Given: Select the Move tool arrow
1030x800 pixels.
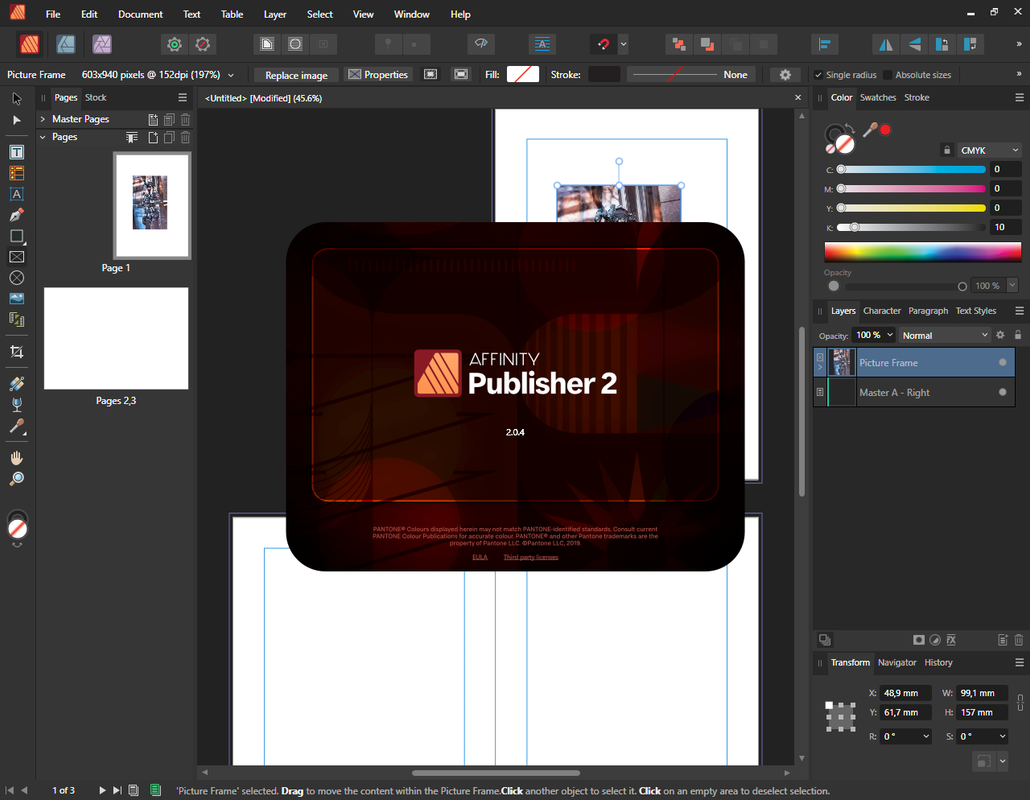Looking at the screenshot, I should coord(16,99).
